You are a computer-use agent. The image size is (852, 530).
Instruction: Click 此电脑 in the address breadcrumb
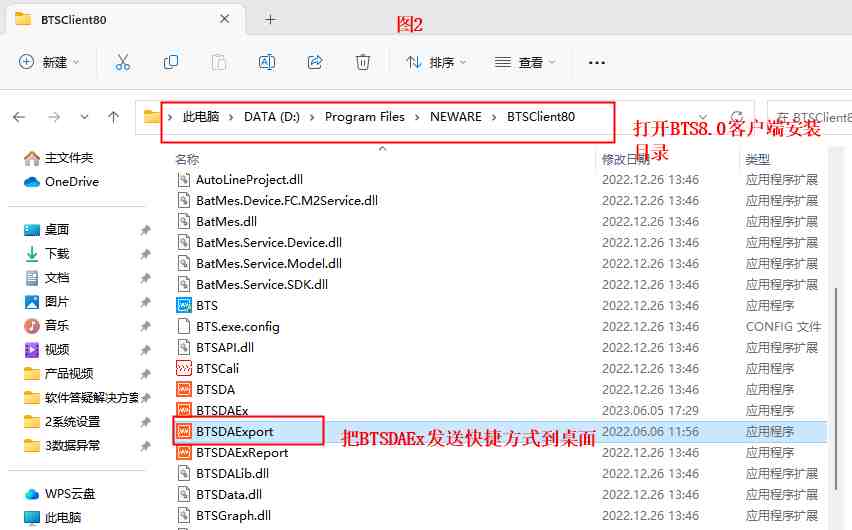tap(201, 116)
